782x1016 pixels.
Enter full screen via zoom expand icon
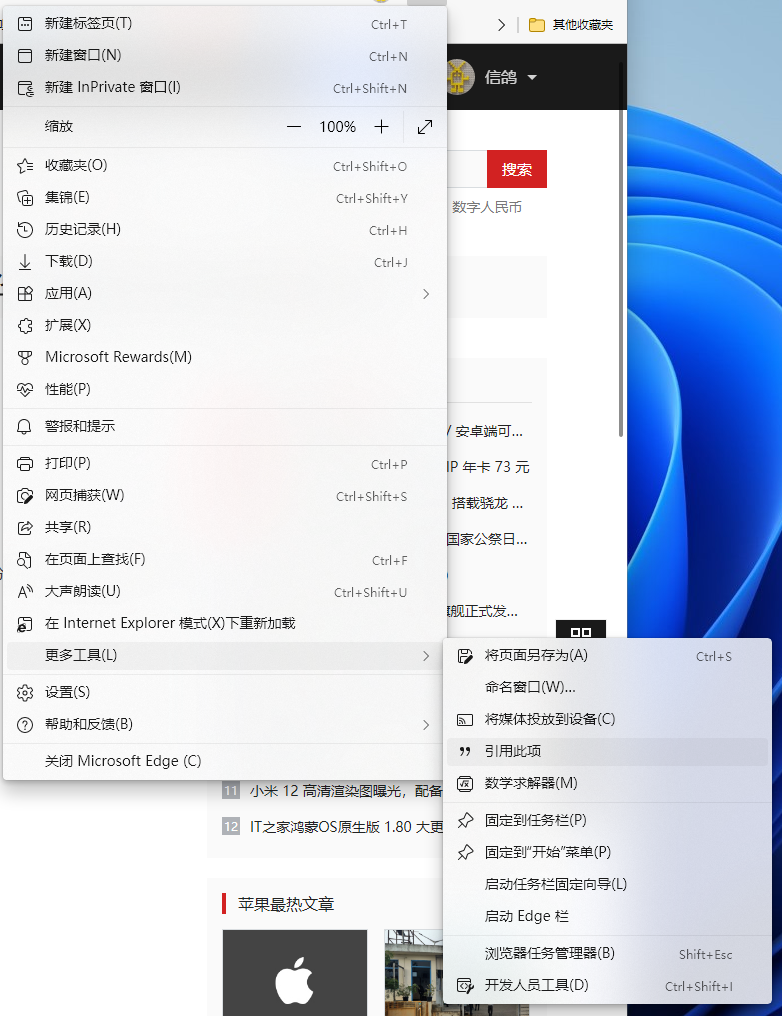point(425,127)
